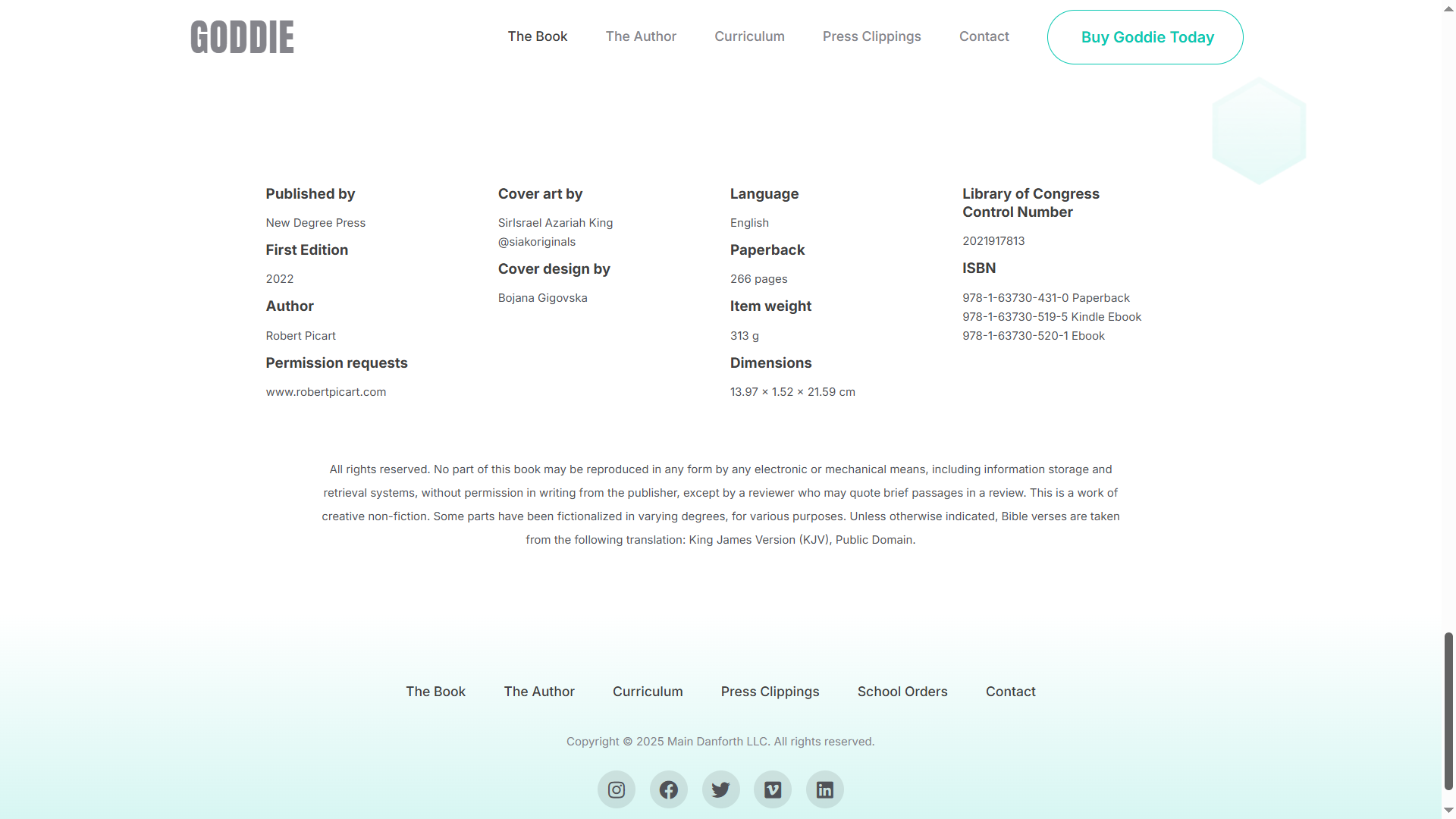Screen dimensions: 1456x819
Task: Click the GODDIE logo in header
Action: click(x=242, y=37)
